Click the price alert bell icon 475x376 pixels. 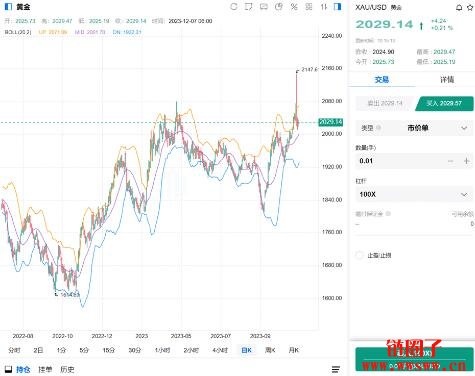[459, 7]
